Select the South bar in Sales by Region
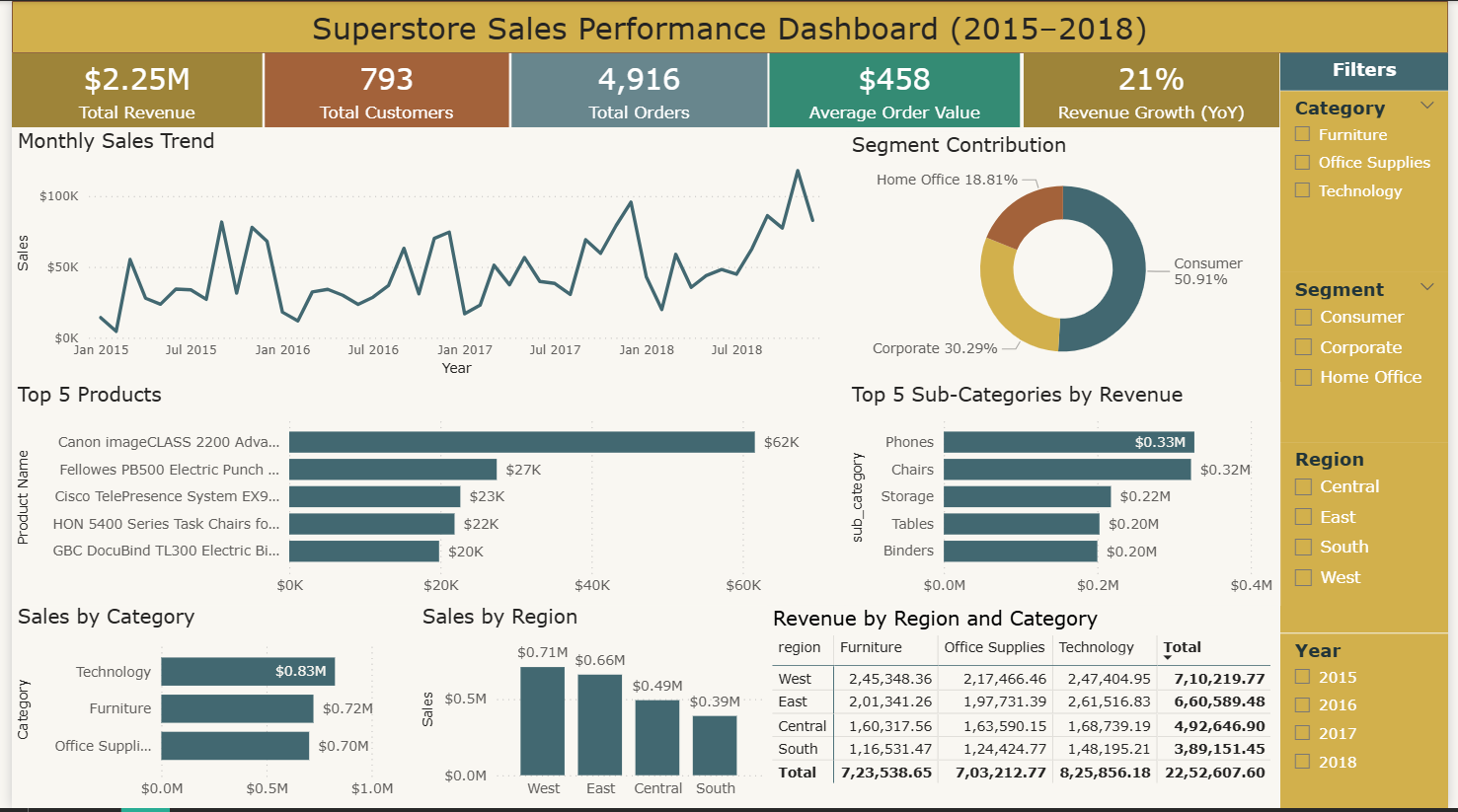 (x=715, y=745)
